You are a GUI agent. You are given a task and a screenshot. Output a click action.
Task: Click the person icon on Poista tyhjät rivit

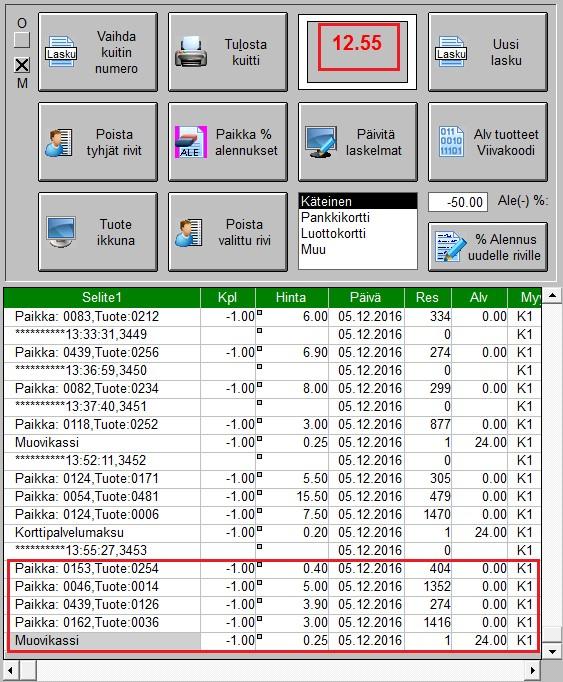[x=59, y=142]
